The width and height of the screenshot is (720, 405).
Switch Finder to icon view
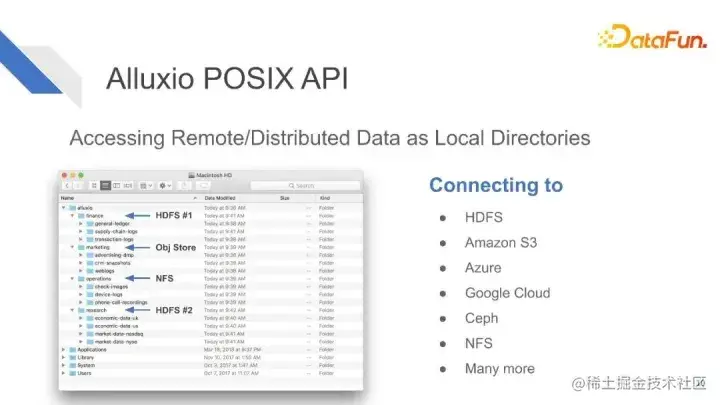(94, 186)
